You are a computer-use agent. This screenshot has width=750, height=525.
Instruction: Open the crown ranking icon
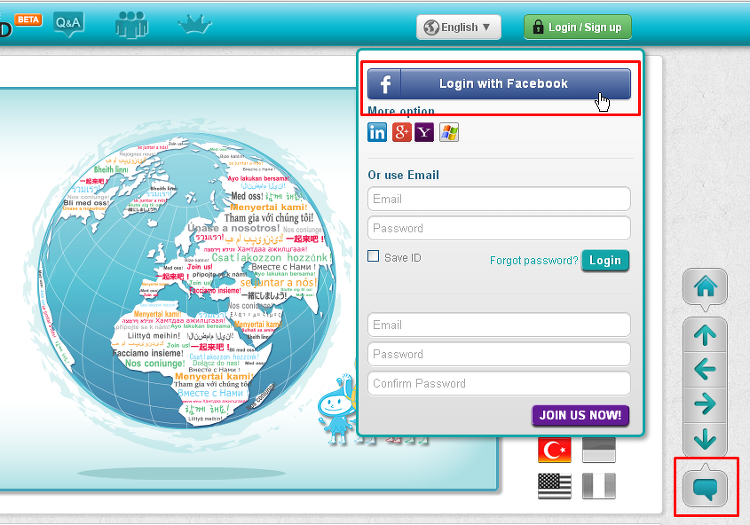[195, 24]
